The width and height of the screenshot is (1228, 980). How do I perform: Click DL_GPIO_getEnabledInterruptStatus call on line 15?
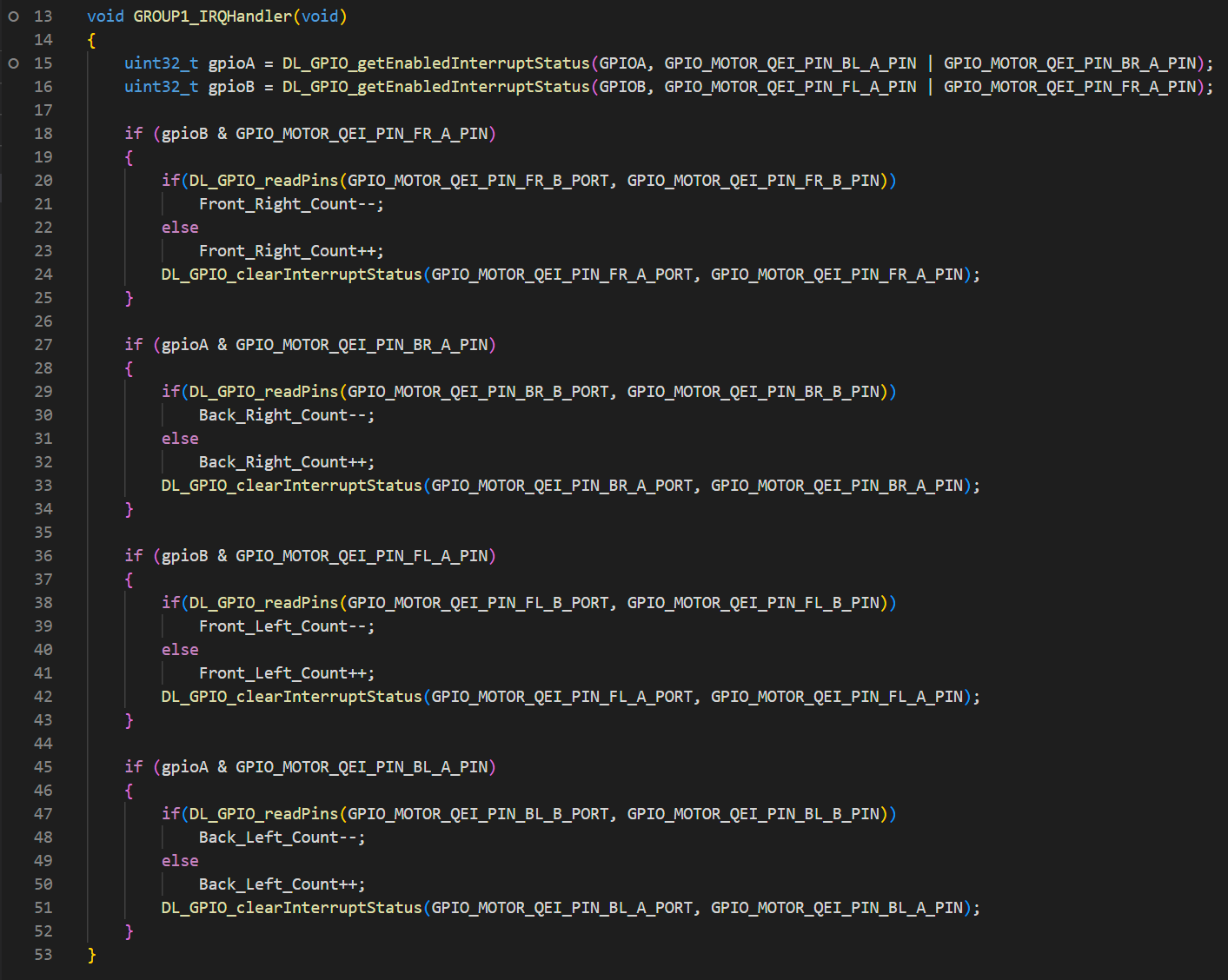pos(436,63)
